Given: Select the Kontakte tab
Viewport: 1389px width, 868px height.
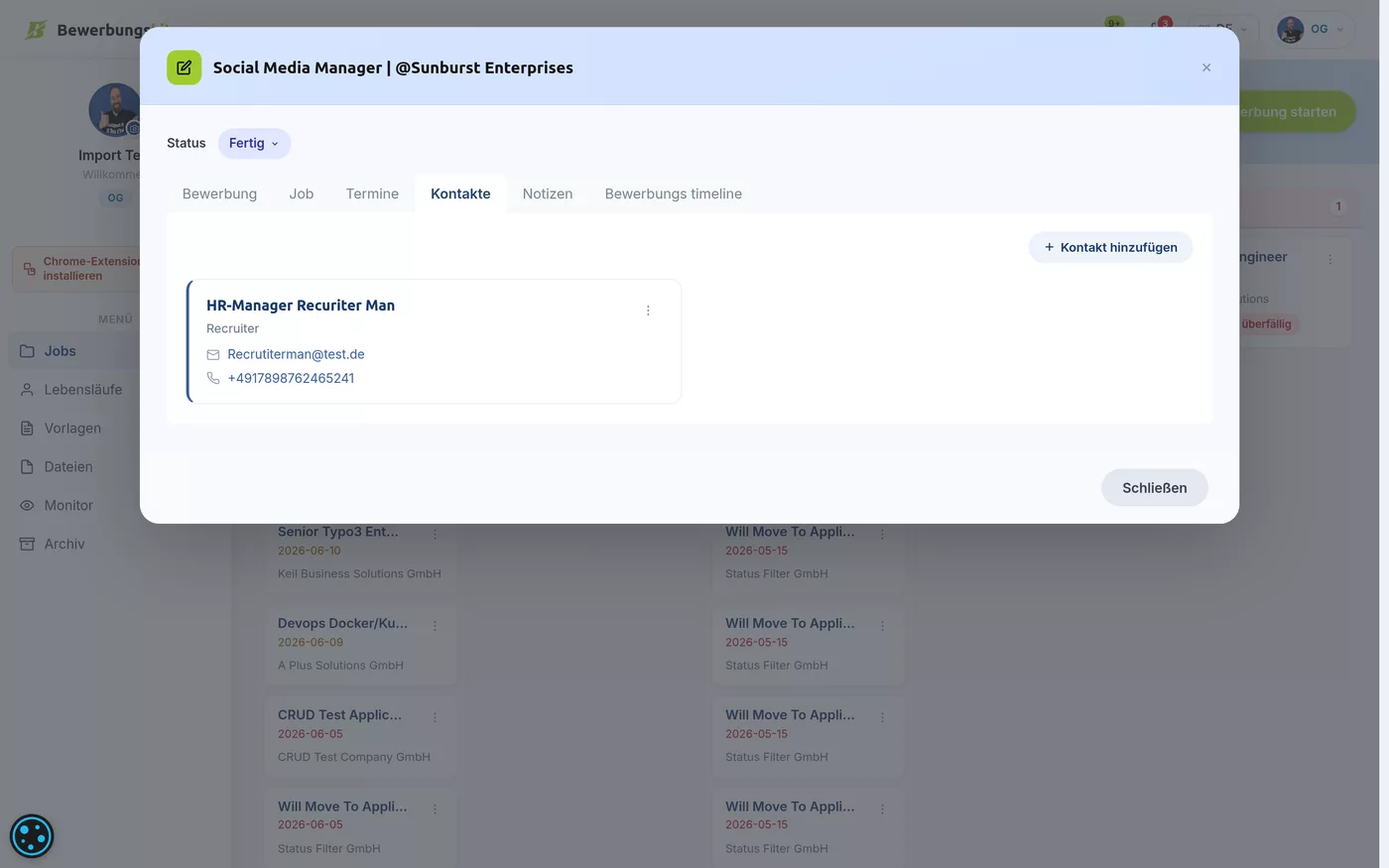Looking at the screenshot, I should pyautogui.click(x=460, y=193).
